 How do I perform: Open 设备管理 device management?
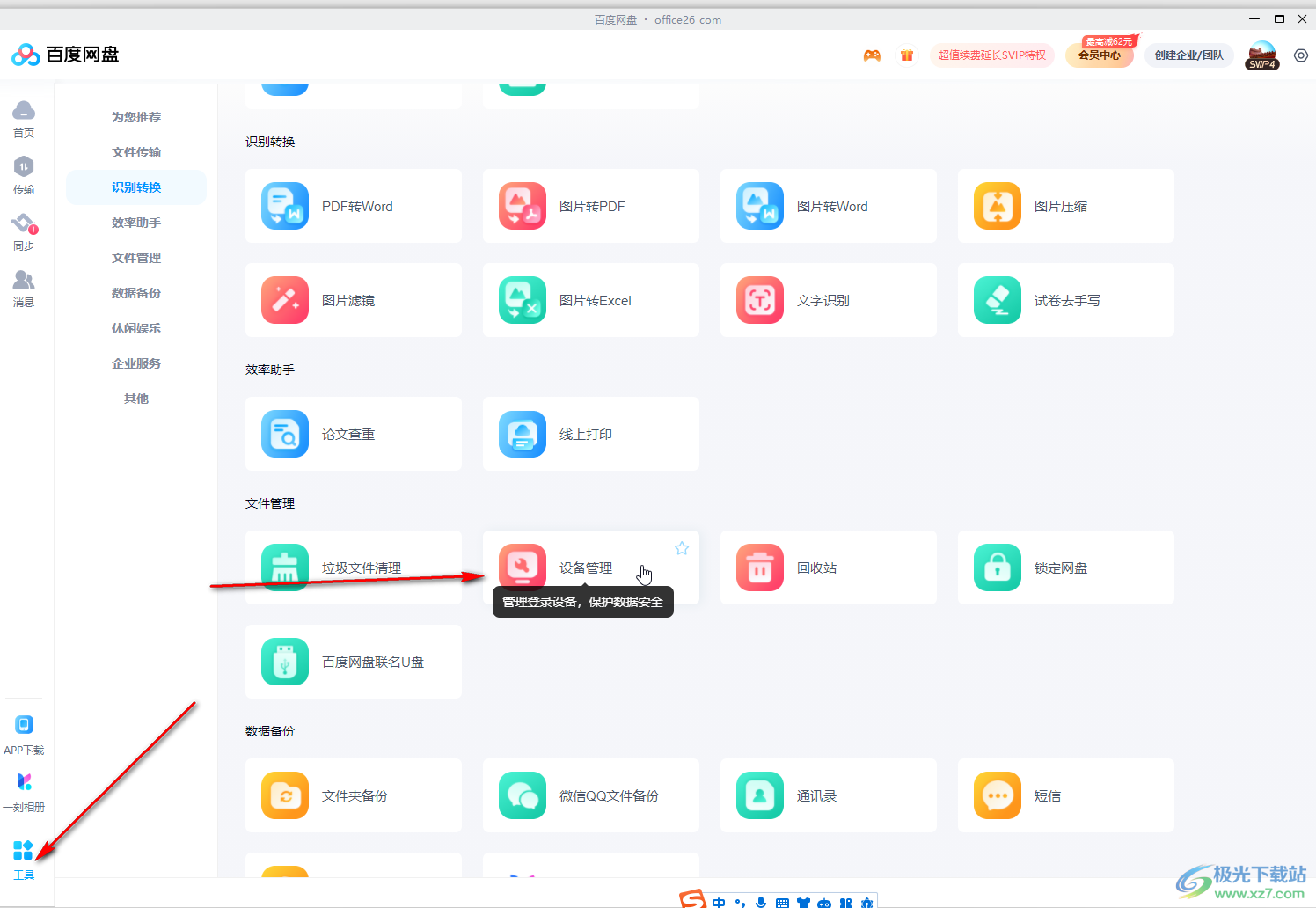click(x=590, y=567)
